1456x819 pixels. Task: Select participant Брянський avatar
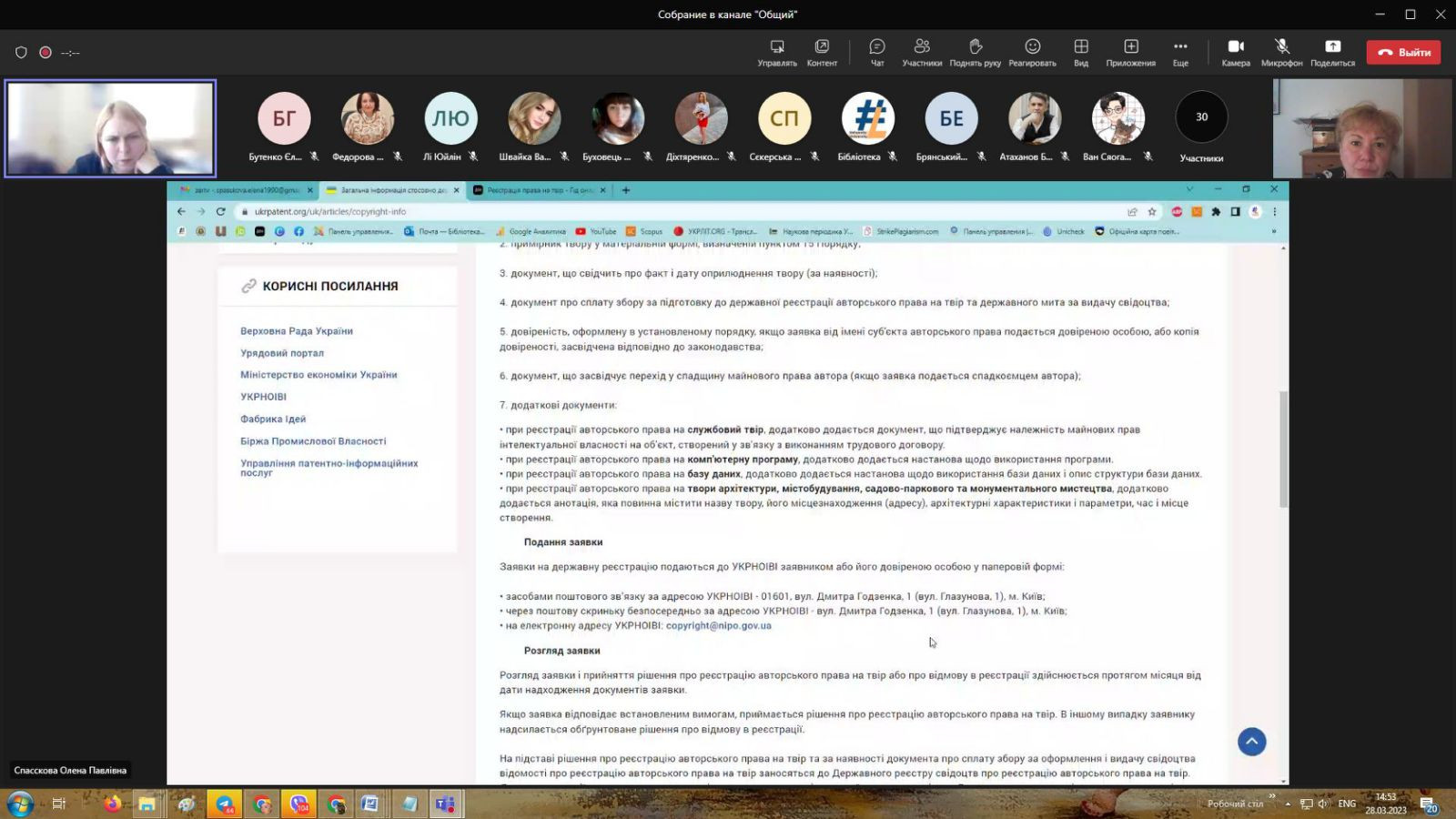pyautogui.click(x=951, y=118)
